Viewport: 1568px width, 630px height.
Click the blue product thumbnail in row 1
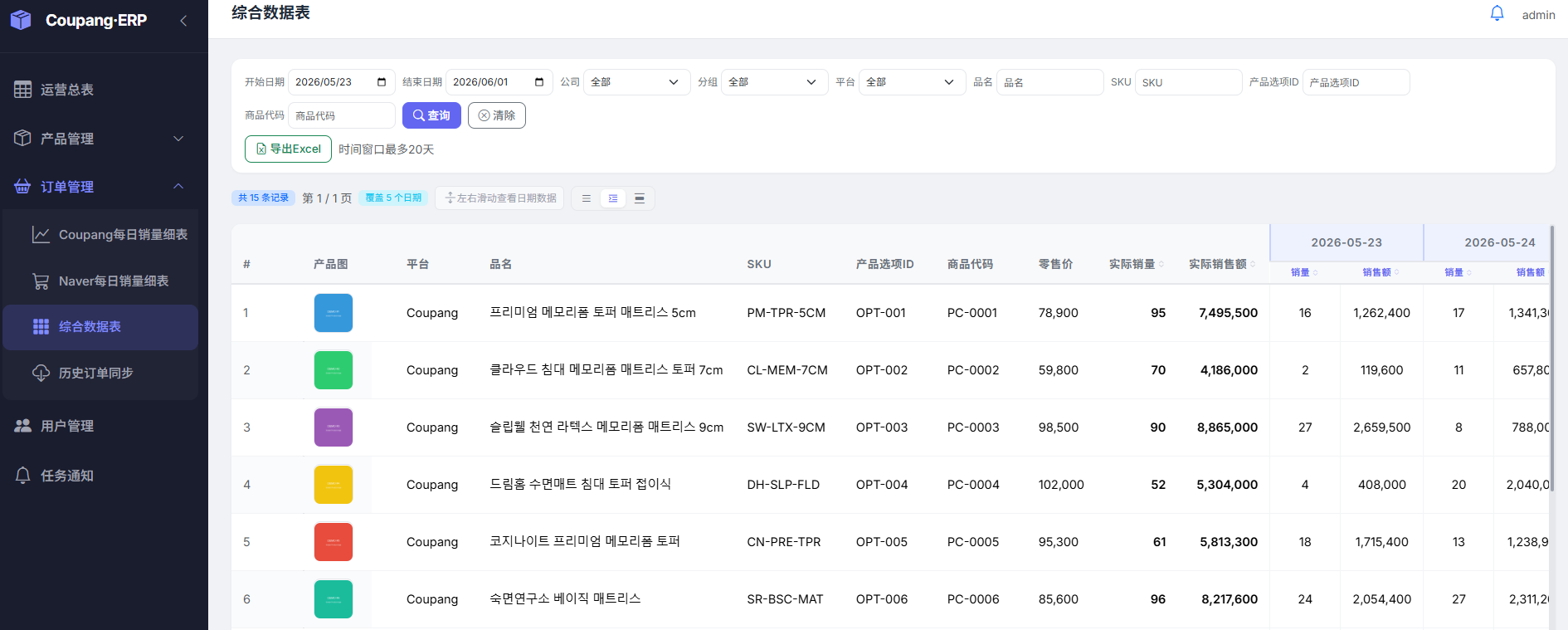point(334,313)
